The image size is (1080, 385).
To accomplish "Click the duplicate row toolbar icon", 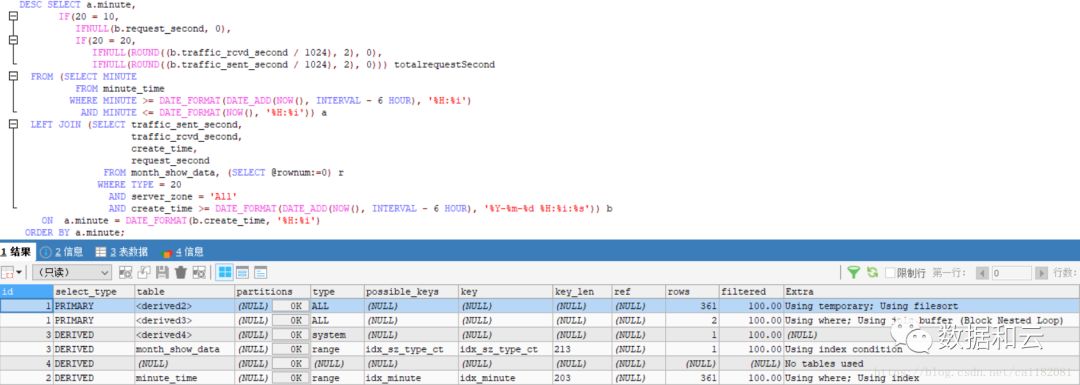I will (144, 273).
